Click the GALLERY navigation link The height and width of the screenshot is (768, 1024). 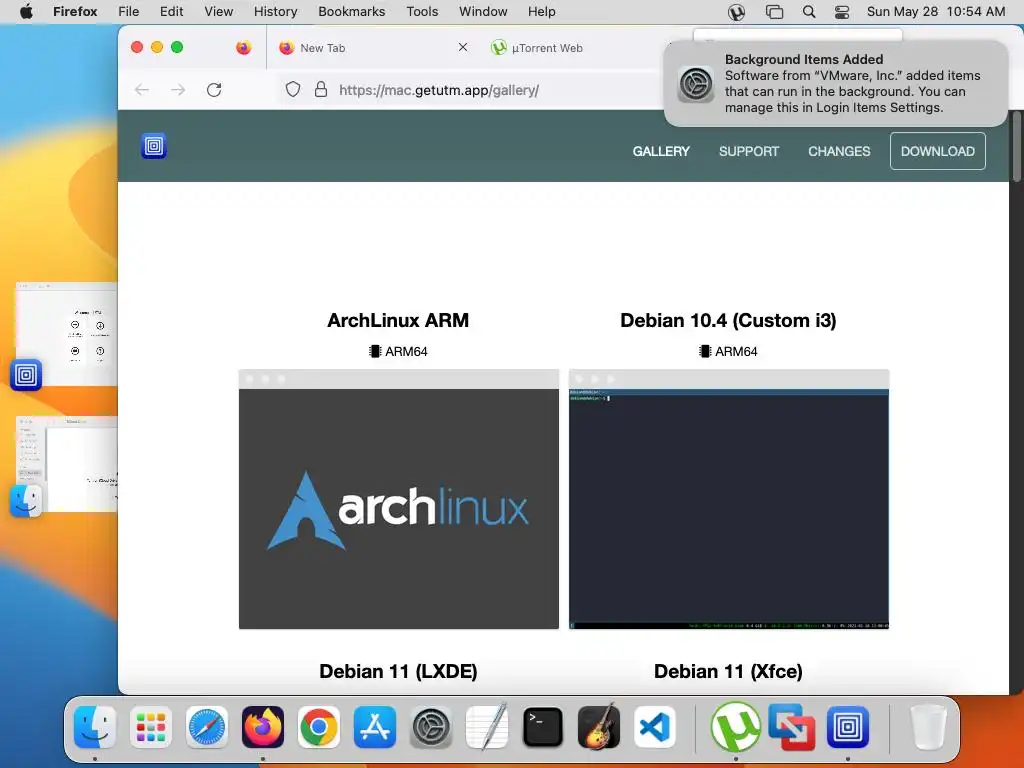tap(661, 151)
